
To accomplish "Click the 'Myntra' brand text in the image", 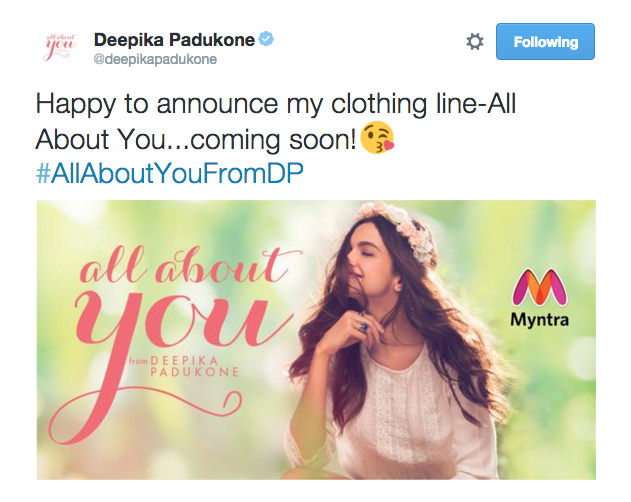I will (x=540, y=324).
